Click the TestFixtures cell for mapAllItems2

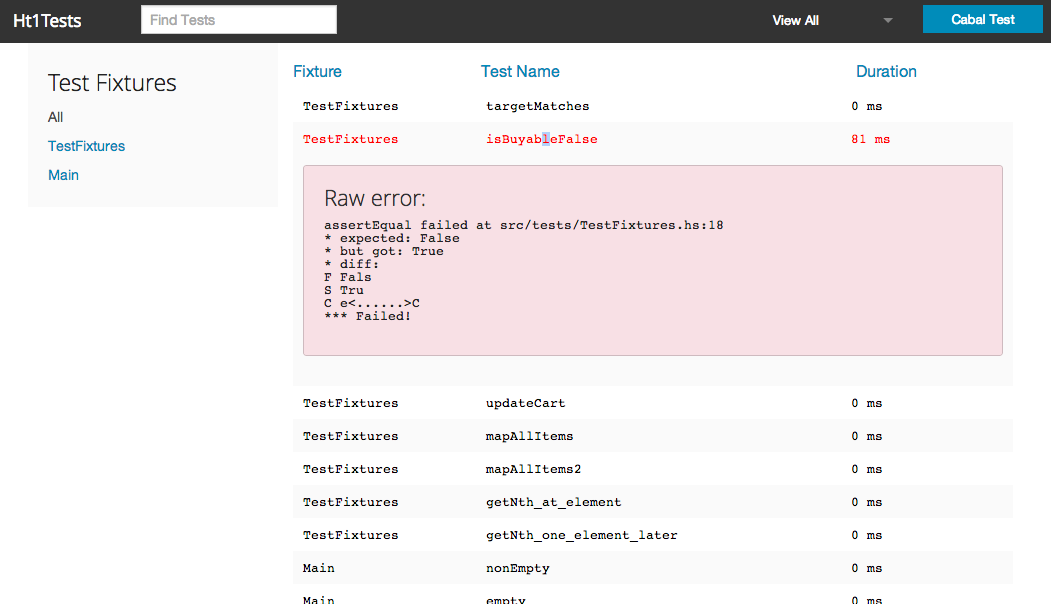tap(351, 469)
